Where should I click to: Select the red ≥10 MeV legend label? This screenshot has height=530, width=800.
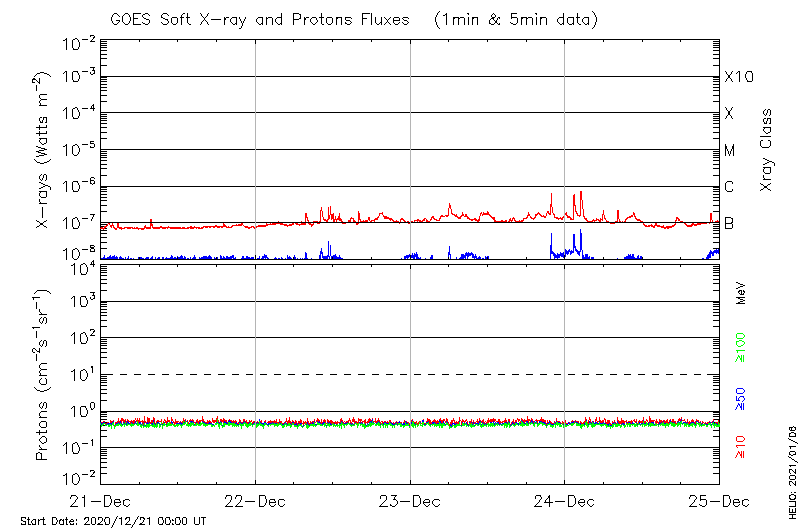click(741, 447)
